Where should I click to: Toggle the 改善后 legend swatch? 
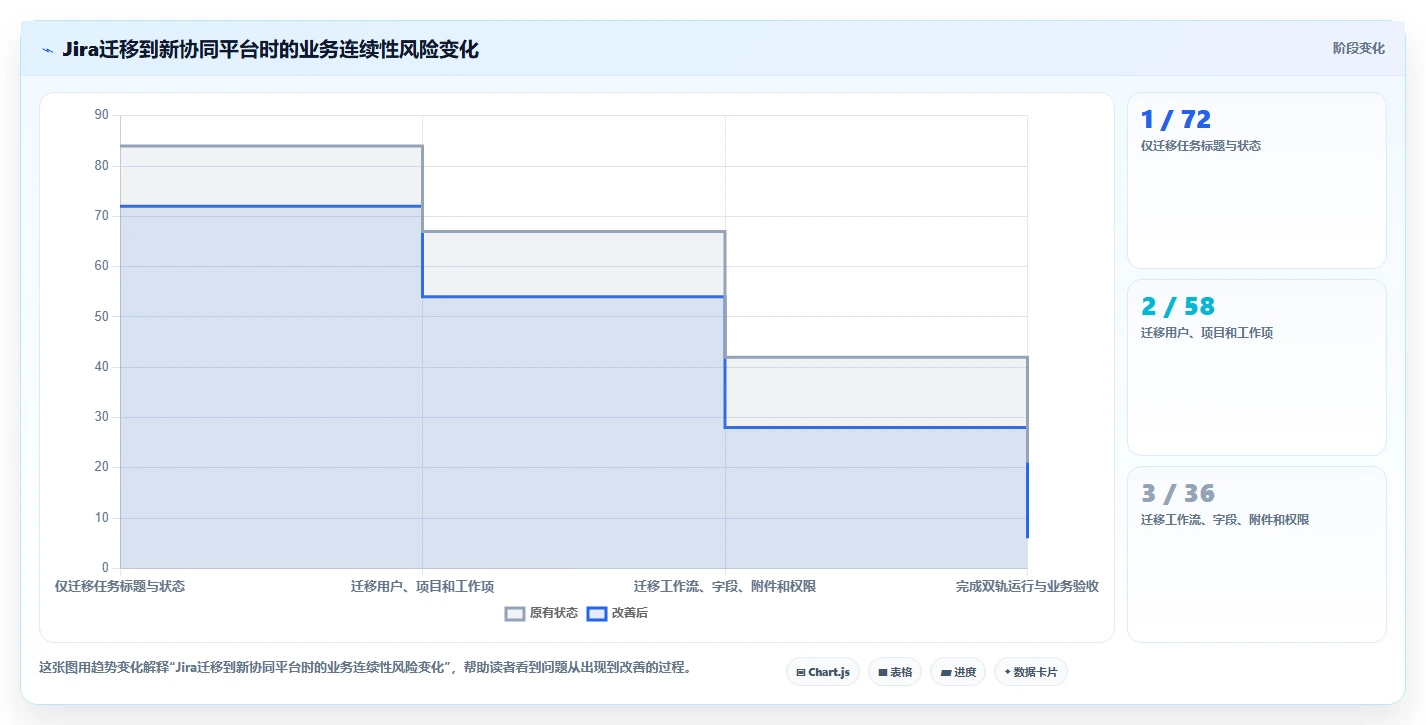pyautogui.click(x=597, y=613)
